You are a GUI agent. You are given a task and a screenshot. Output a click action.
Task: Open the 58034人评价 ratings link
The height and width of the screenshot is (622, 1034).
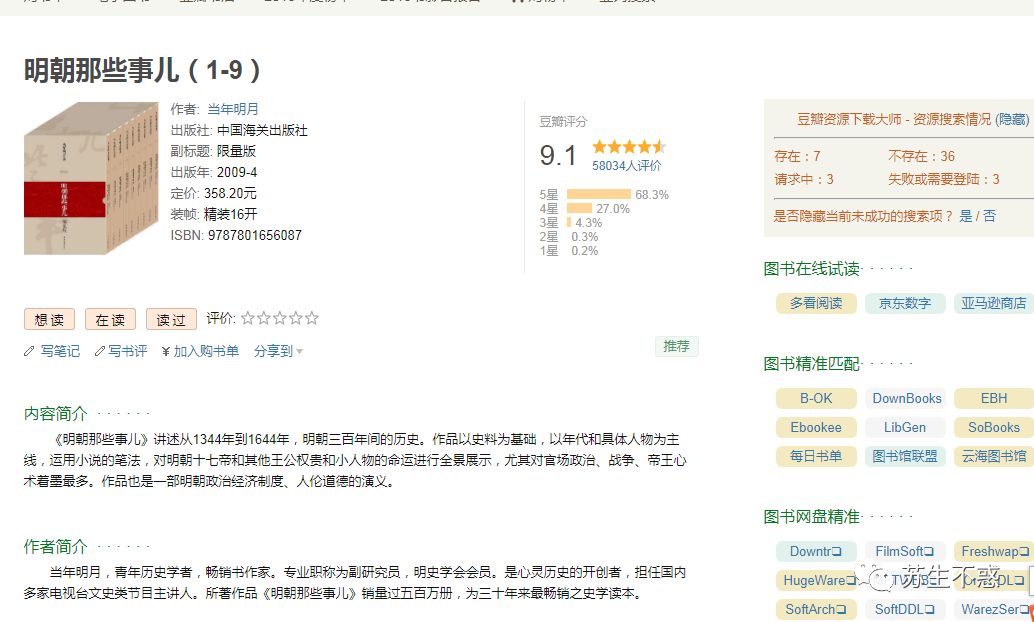(x=626, y=166)
